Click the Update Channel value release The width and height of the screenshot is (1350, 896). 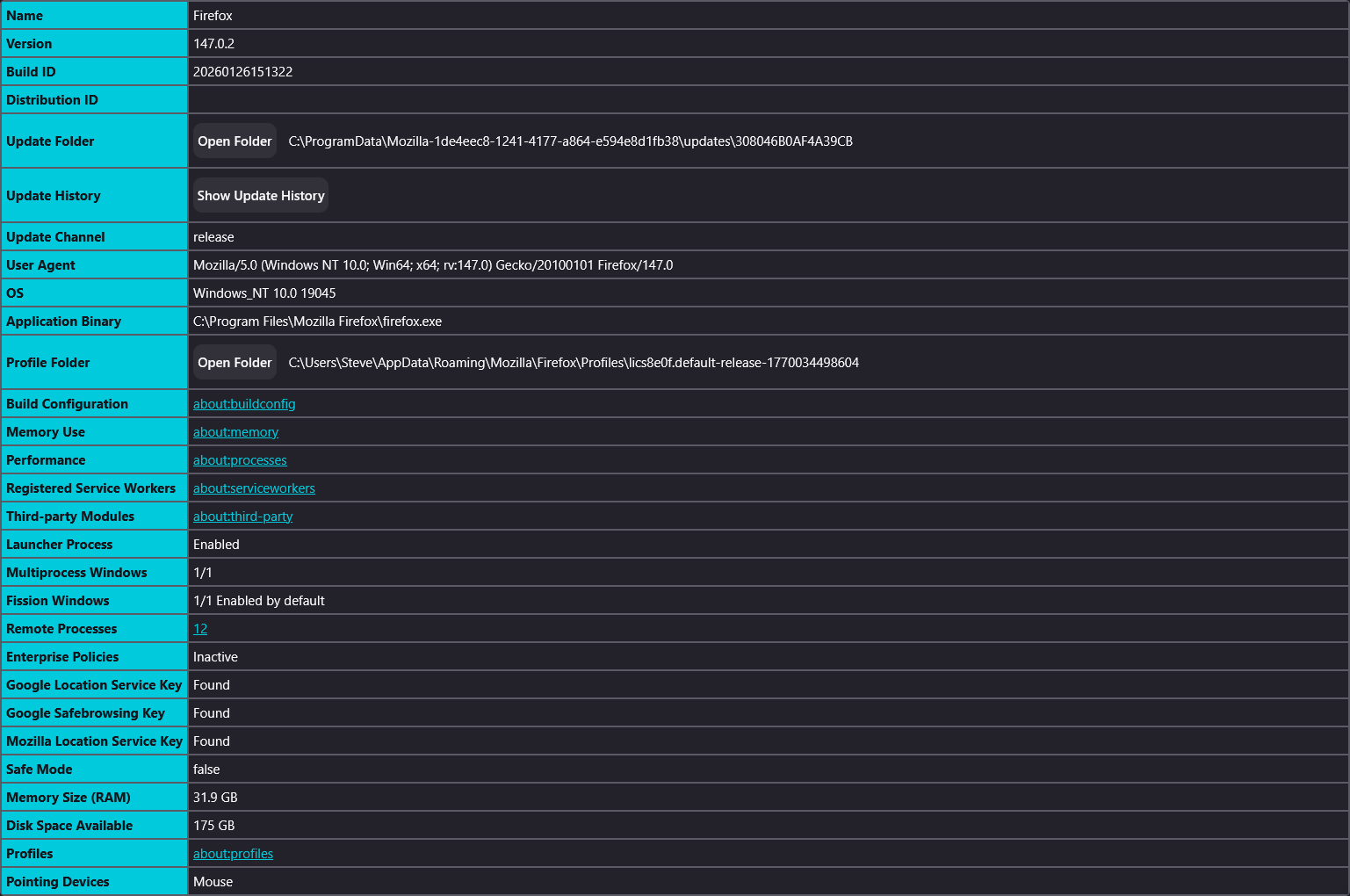(213, 237)
